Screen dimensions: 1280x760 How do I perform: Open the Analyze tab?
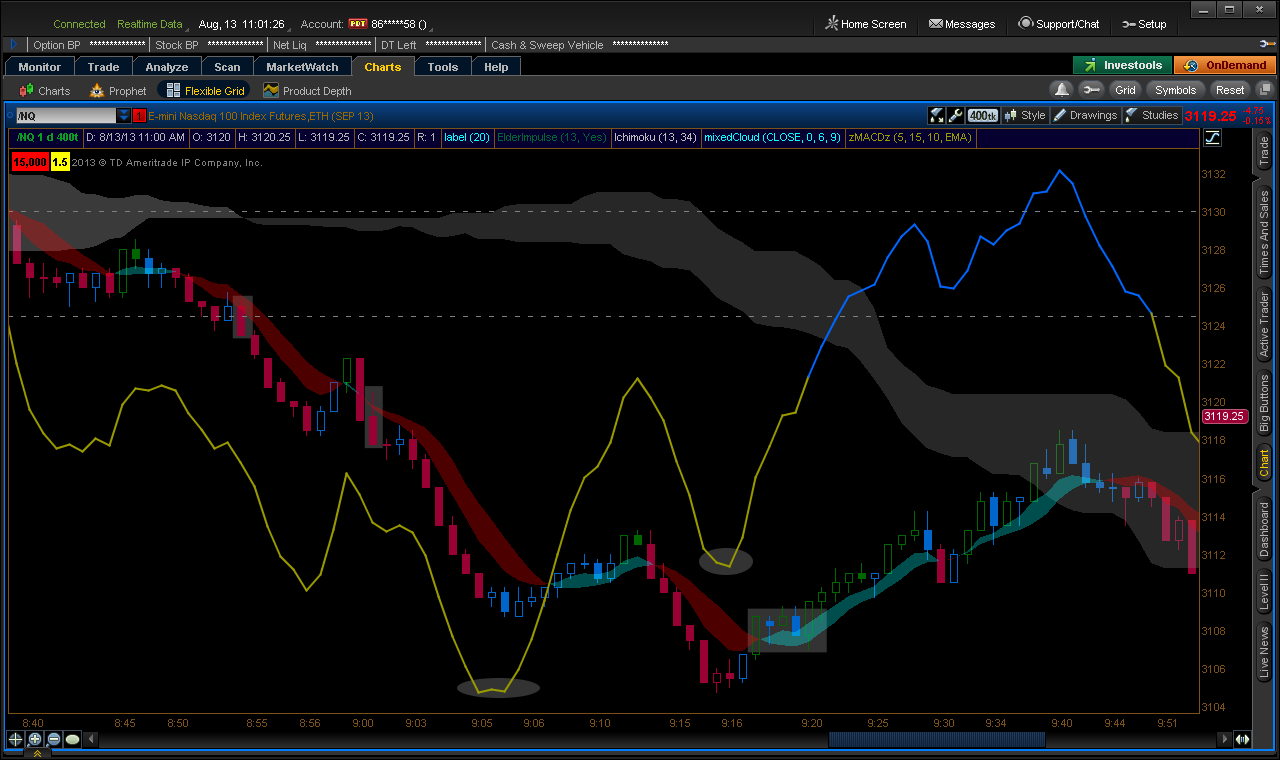tap(167, 67)
